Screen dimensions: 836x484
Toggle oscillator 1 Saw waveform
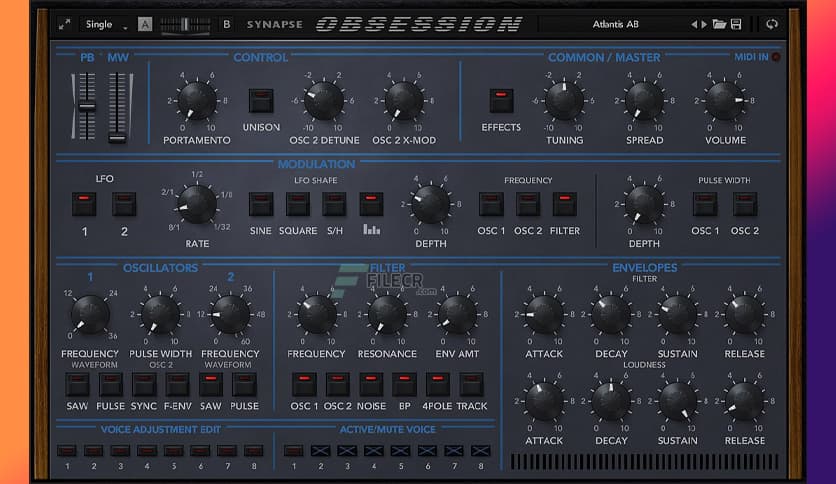pyautogui.click(x=77, y=384)
